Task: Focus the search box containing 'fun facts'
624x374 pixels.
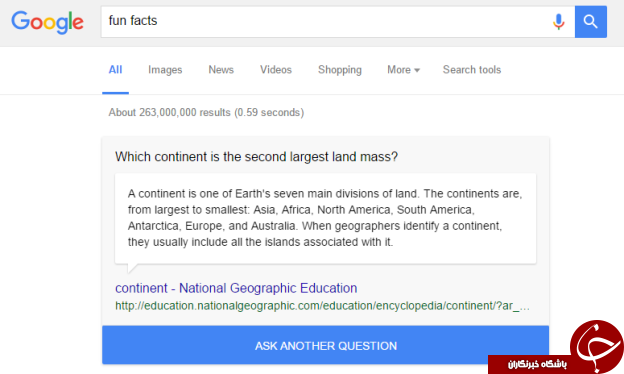Action: tap(337, 22)
